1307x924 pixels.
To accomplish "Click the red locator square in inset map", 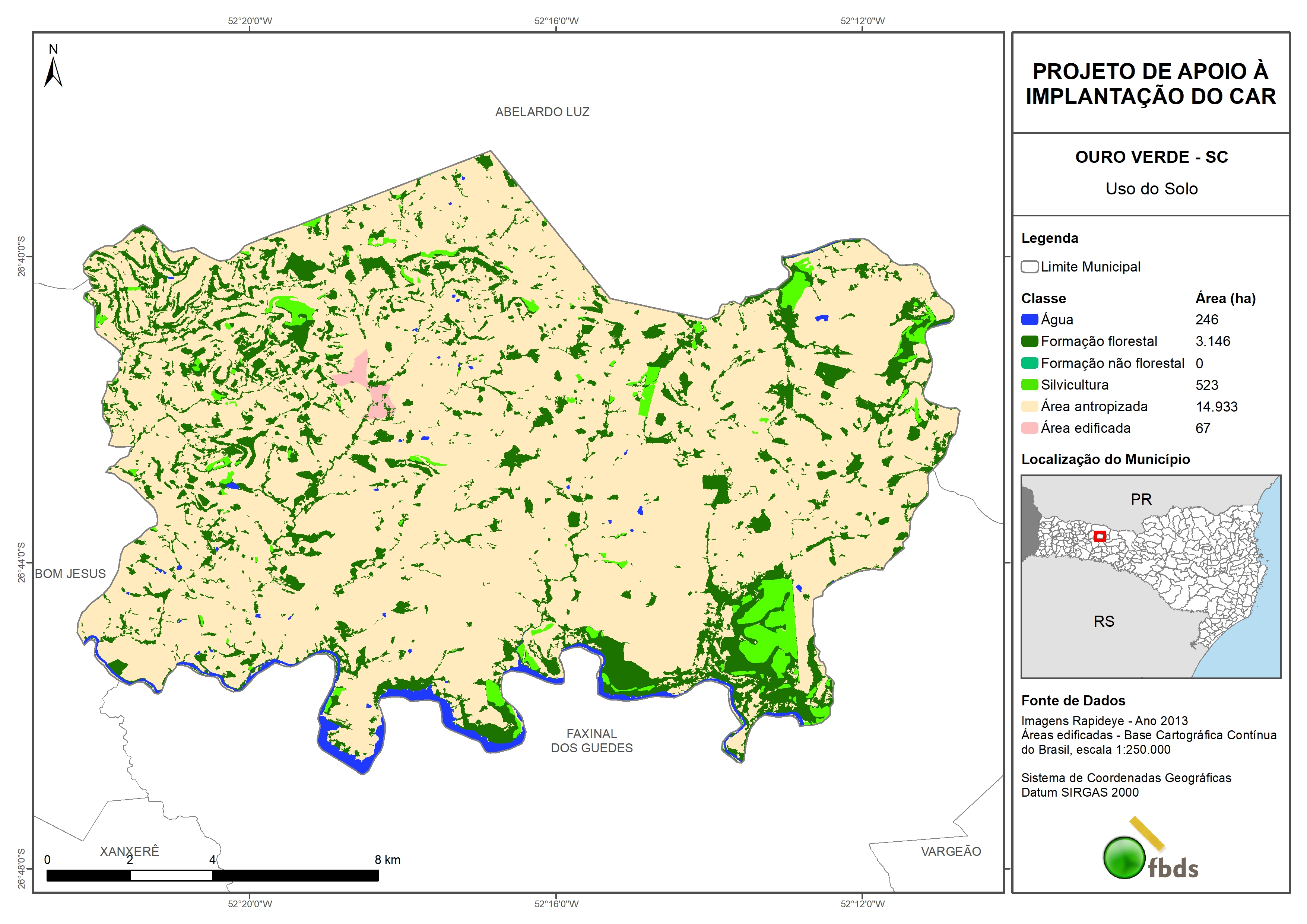I will 1100,536.
